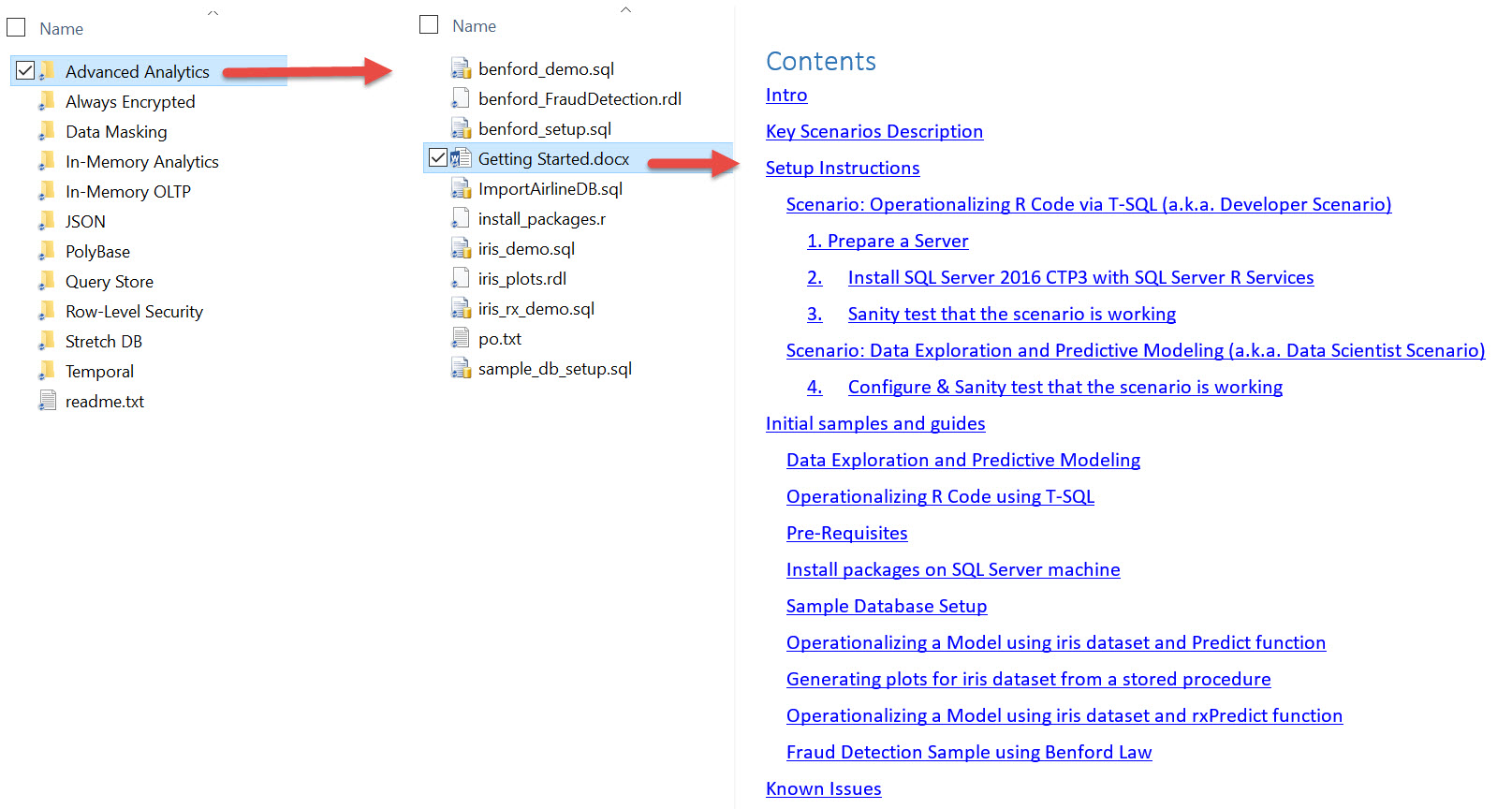Uncheck the Advanced Analytics checkbox
The height and width of the screenshot is (809, 1512).
coord(25,70)
